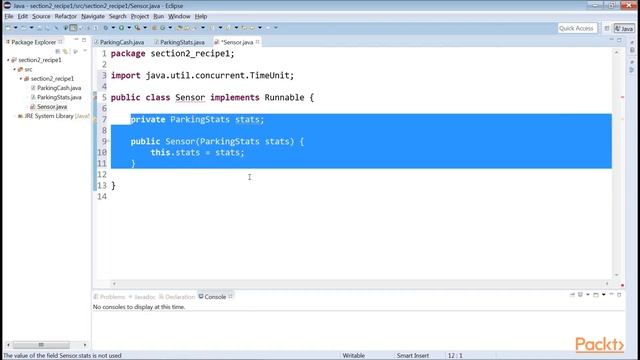
Task: Open the New wizard dropdown arrow
Action: pos(16,28)
